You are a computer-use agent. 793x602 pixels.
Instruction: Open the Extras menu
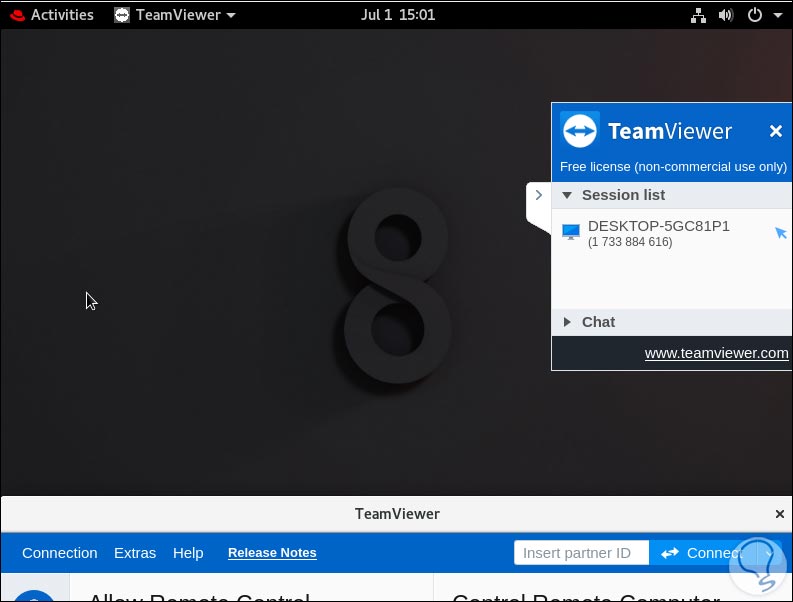click(135, 553)
